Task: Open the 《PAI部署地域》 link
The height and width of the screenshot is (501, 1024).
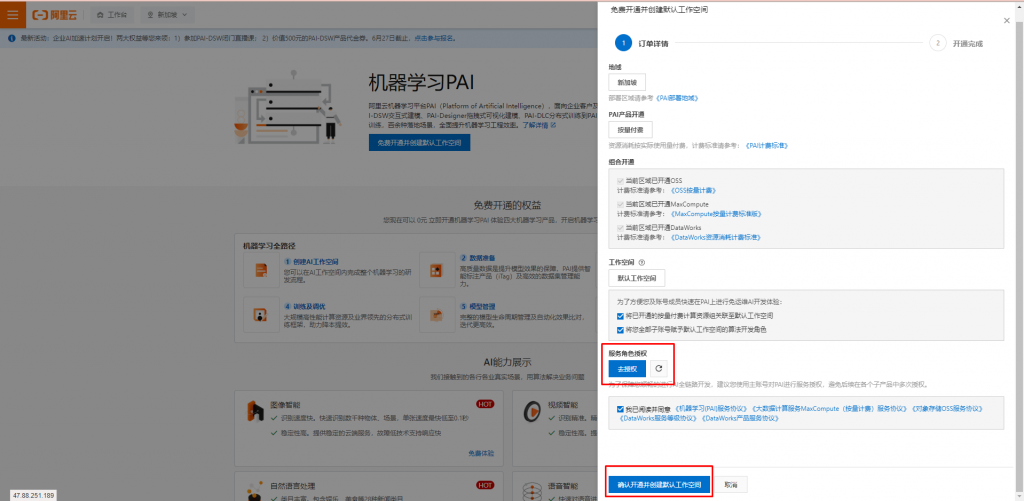Action: click(677, 97)
